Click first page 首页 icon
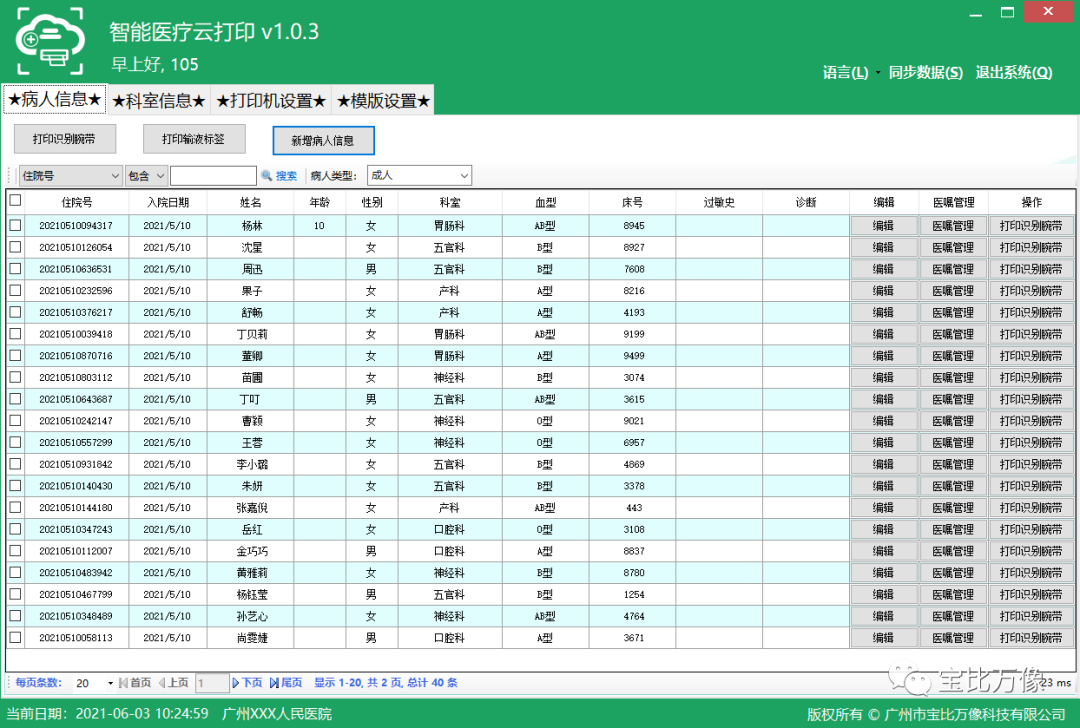 point(124,683)
